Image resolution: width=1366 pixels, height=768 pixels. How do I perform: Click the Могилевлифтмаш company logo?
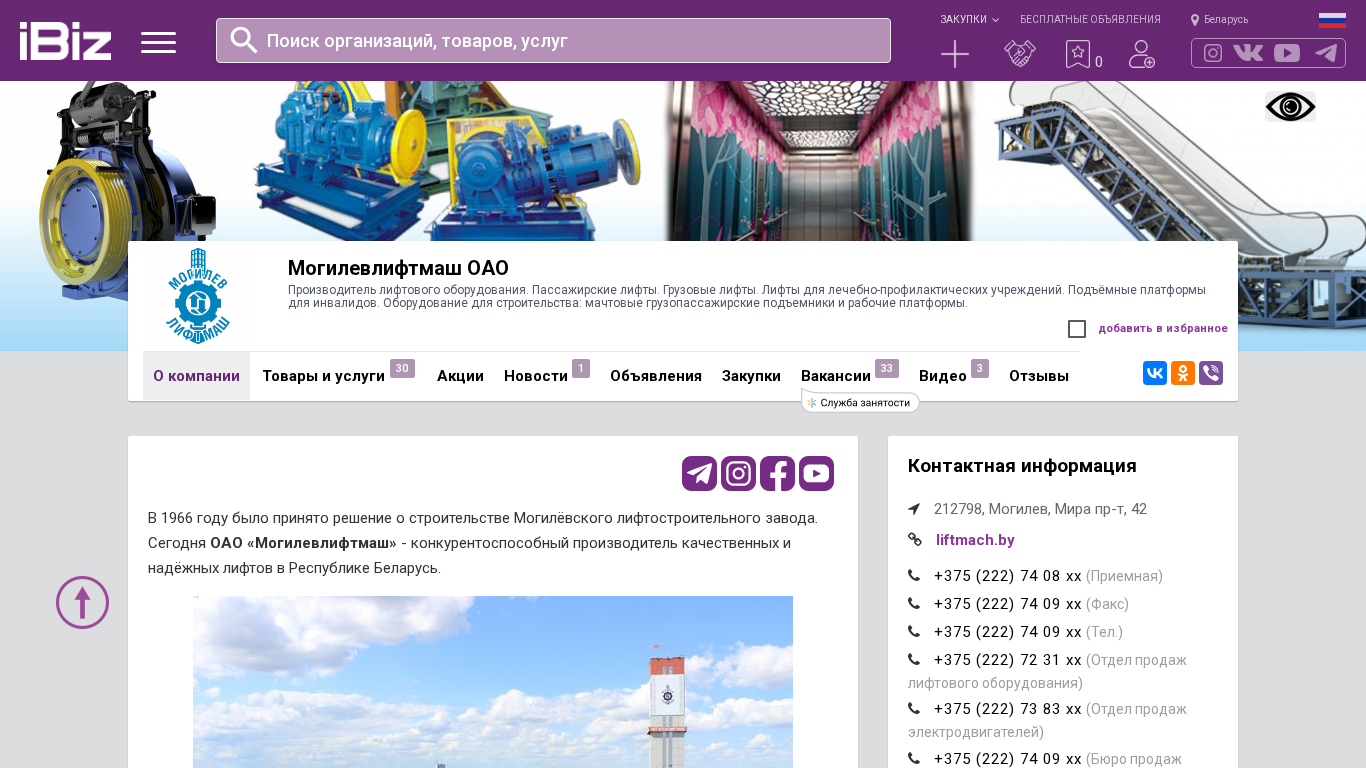(197, 296)
